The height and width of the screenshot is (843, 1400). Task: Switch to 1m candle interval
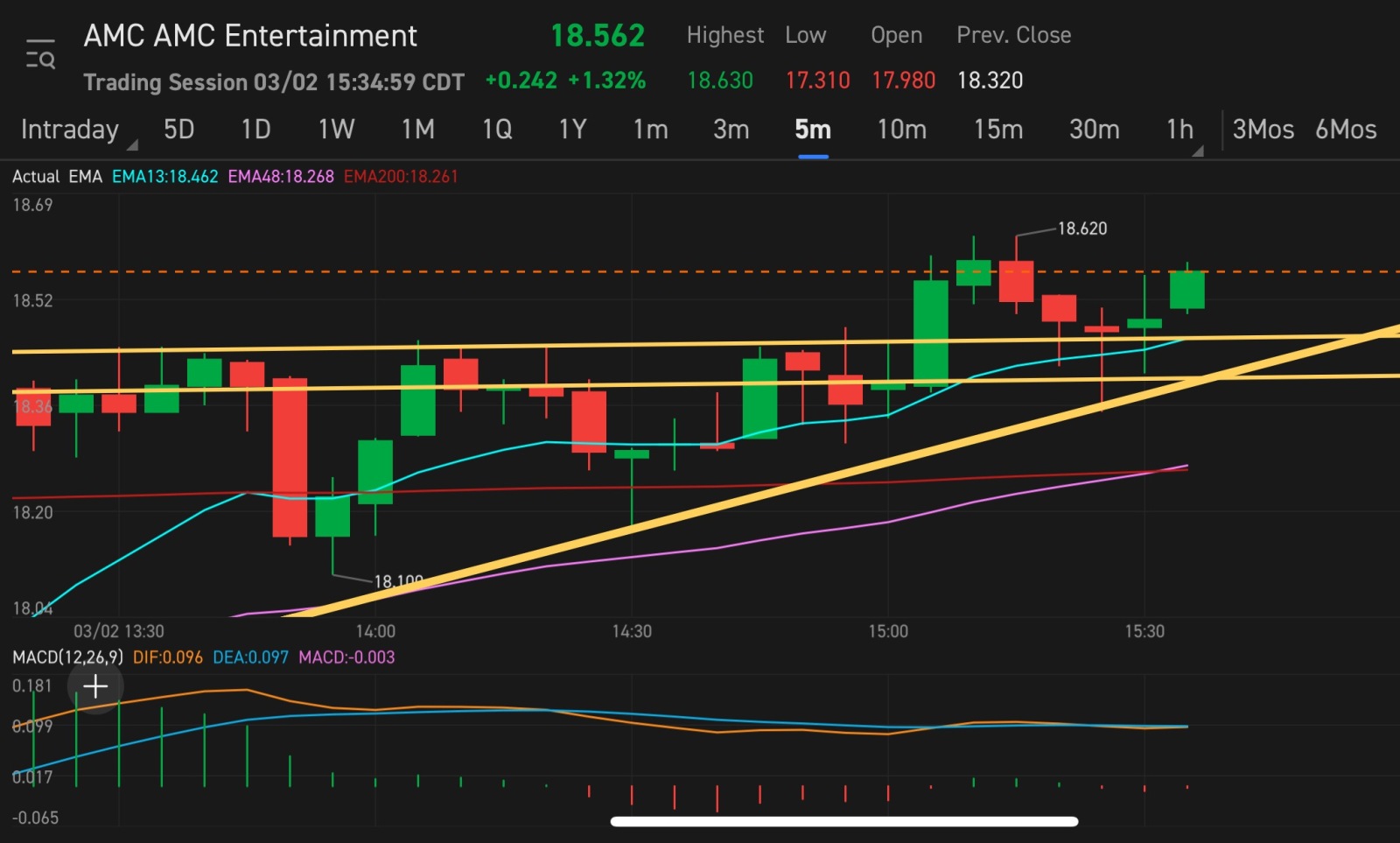[x=650, y=130]
